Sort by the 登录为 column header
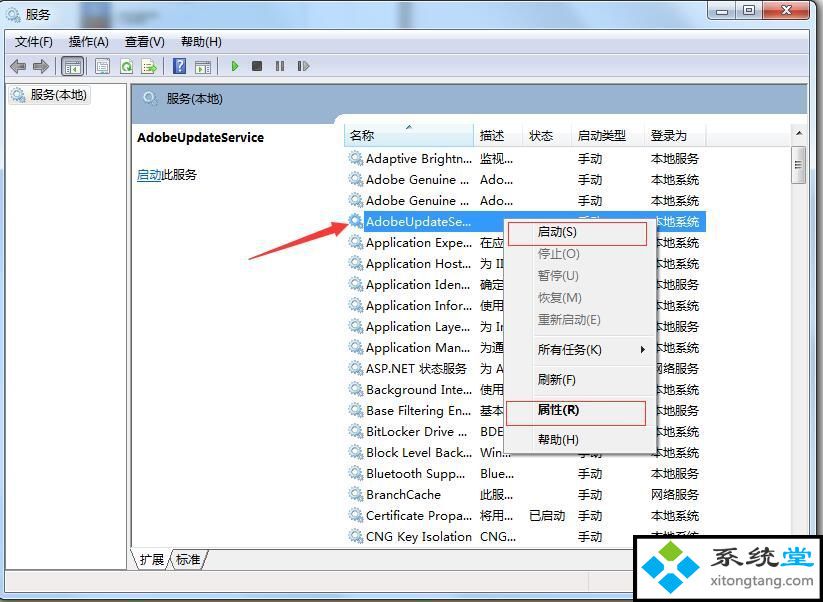Viewport: 823px width, 602px height. (674, 135)
